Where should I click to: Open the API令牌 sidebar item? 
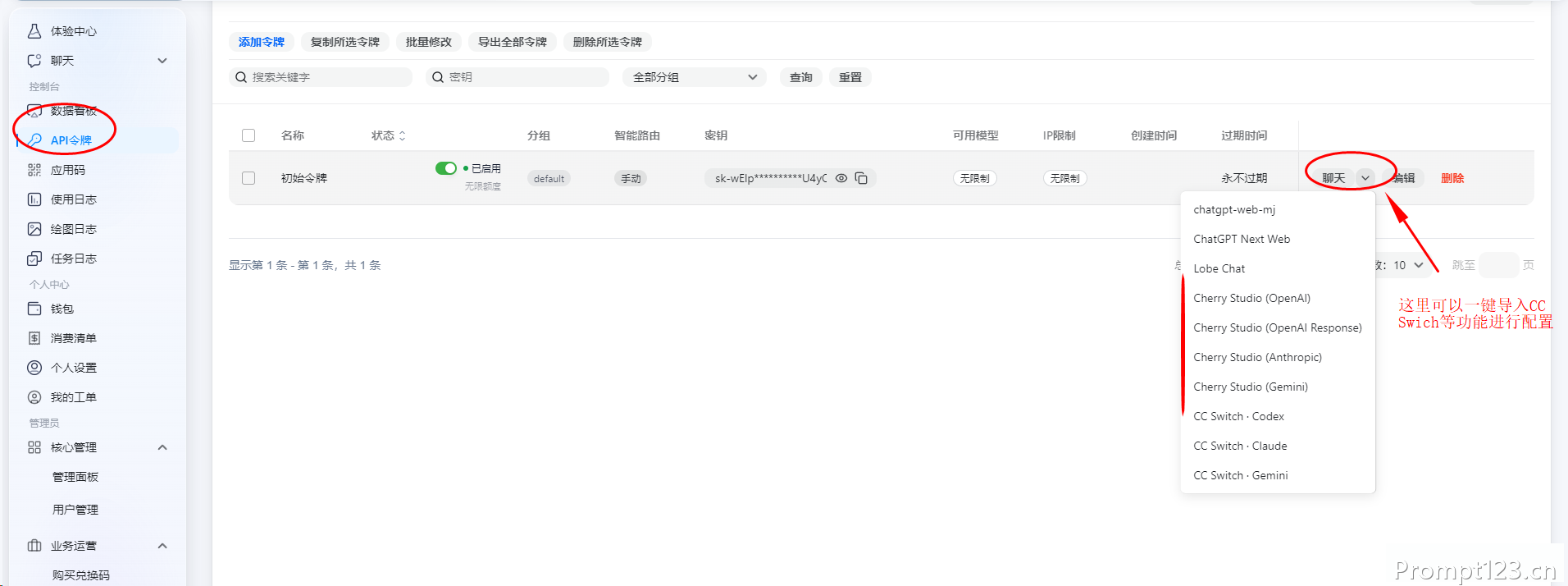[x=97, y=140]
